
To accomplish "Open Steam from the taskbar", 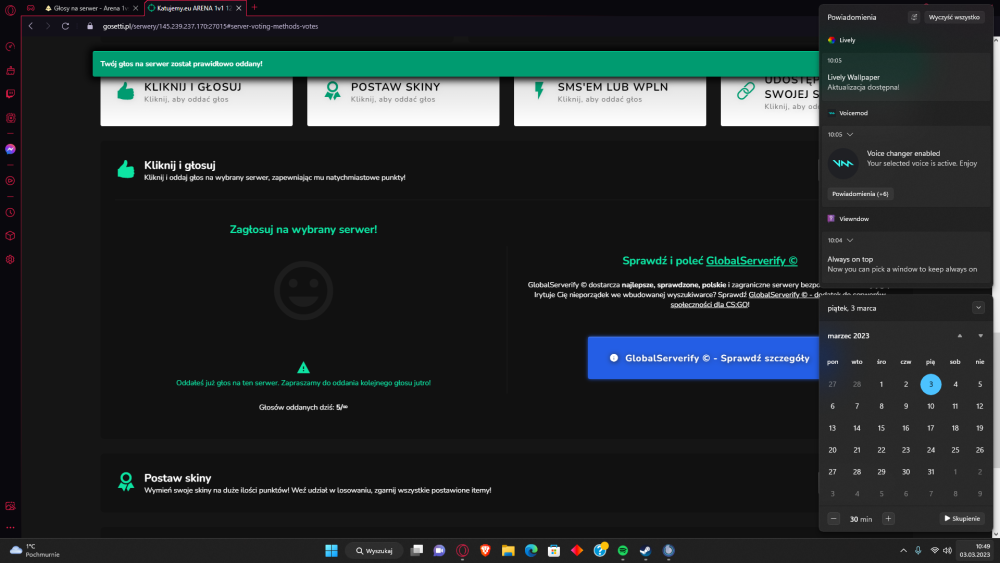I will pos(645,550).
